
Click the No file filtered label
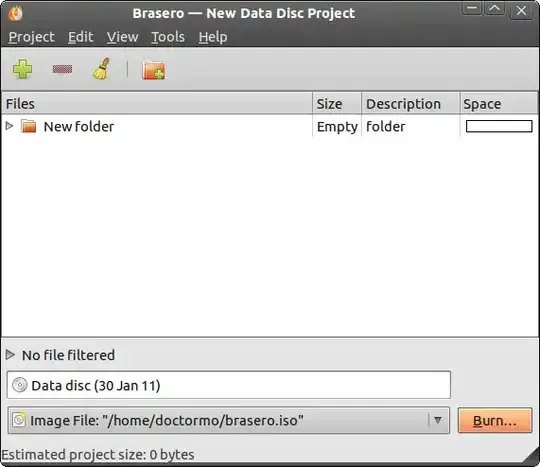pyautogui.click(x=68, y=355)
